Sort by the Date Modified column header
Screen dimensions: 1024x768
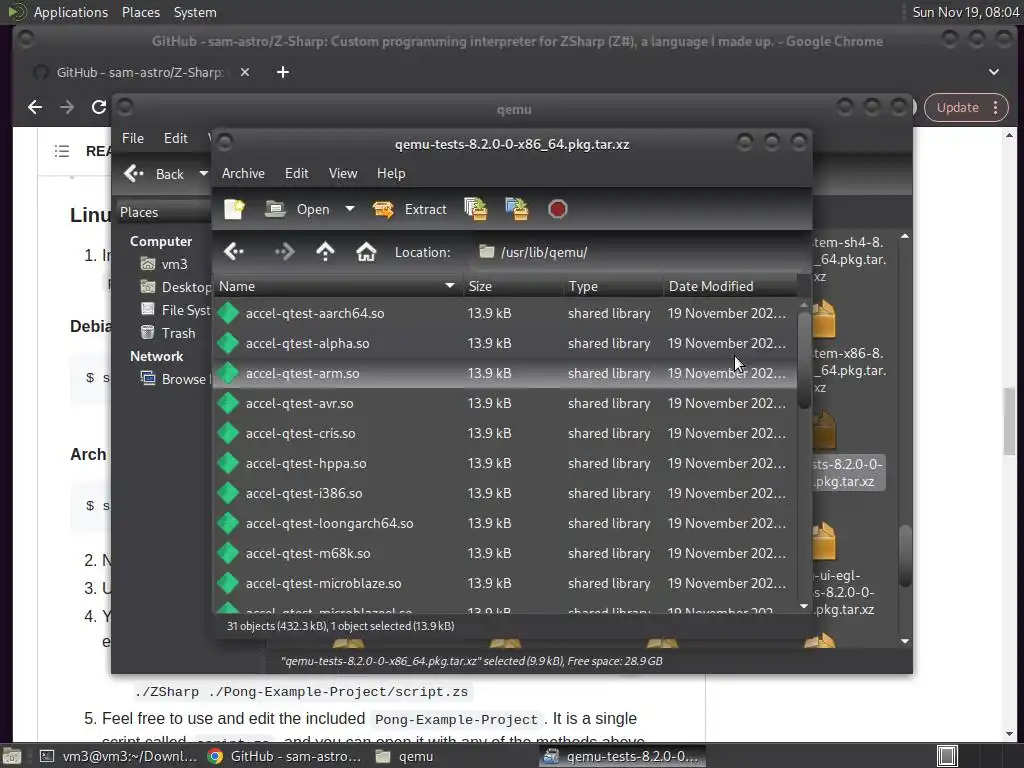coord(729,286)
